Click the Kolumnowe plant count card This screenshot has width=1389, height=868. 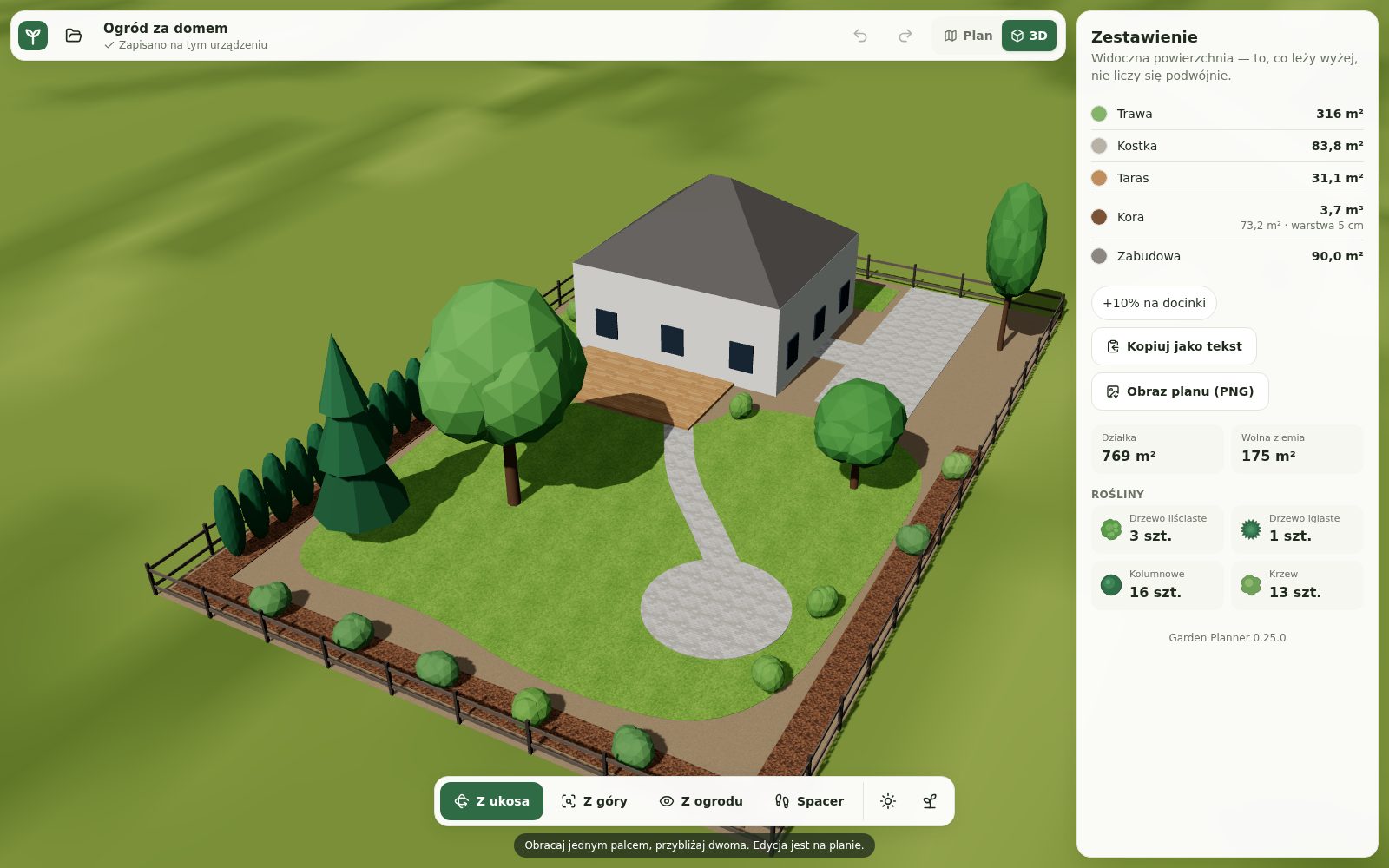click(1157, 585)
